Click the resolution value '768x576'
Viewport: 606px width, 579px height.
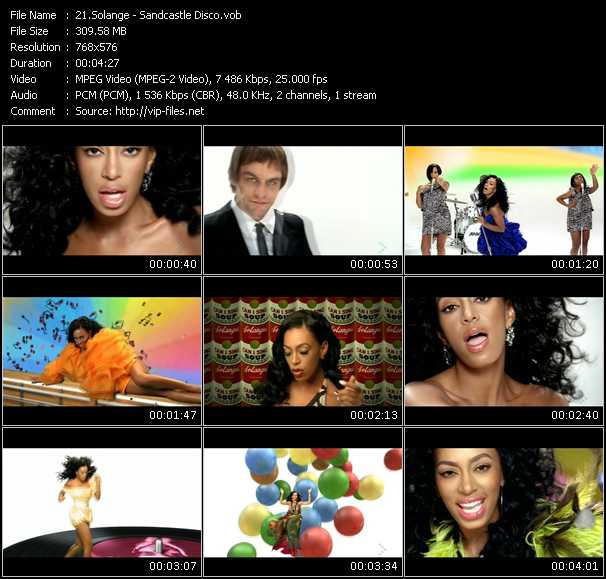(x=96, y=47)
